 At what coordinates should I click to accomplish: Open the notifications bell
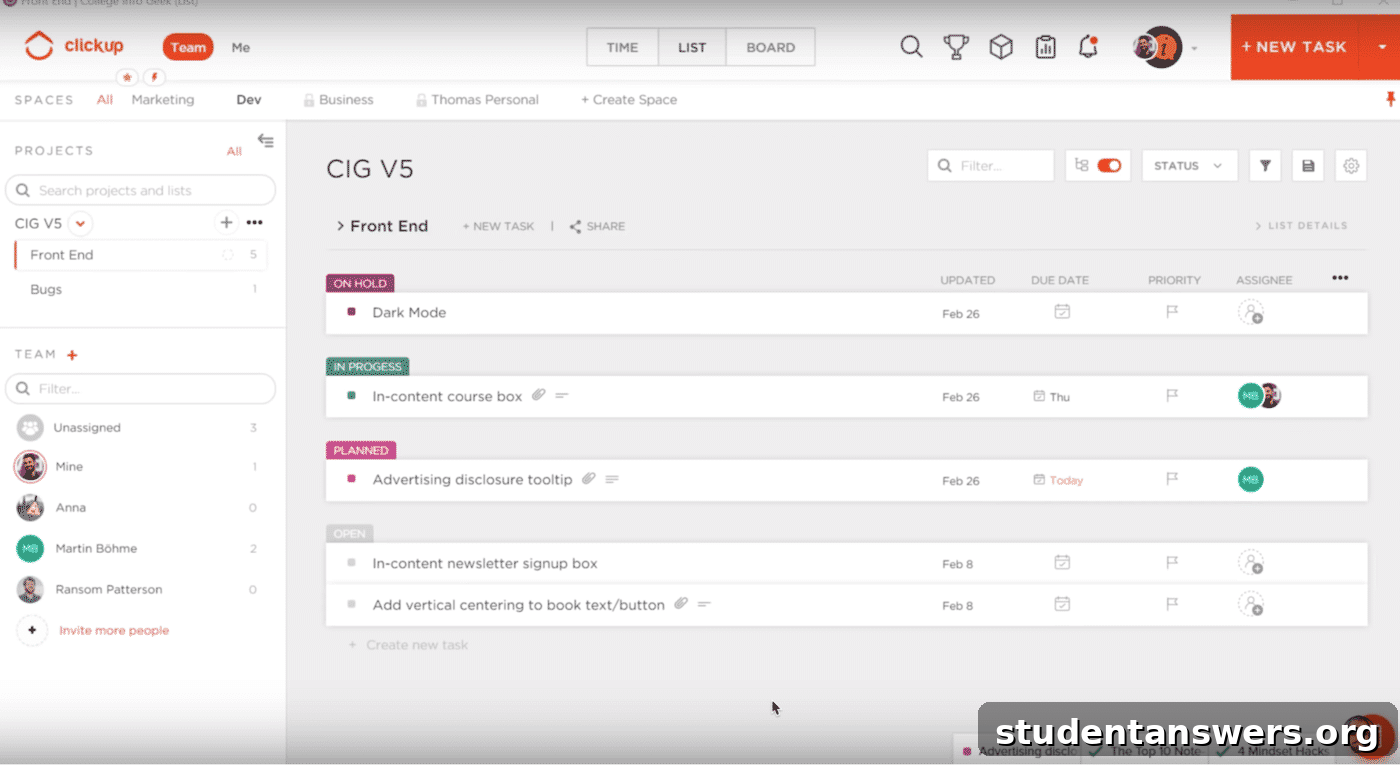click(x=1088, y=47)
